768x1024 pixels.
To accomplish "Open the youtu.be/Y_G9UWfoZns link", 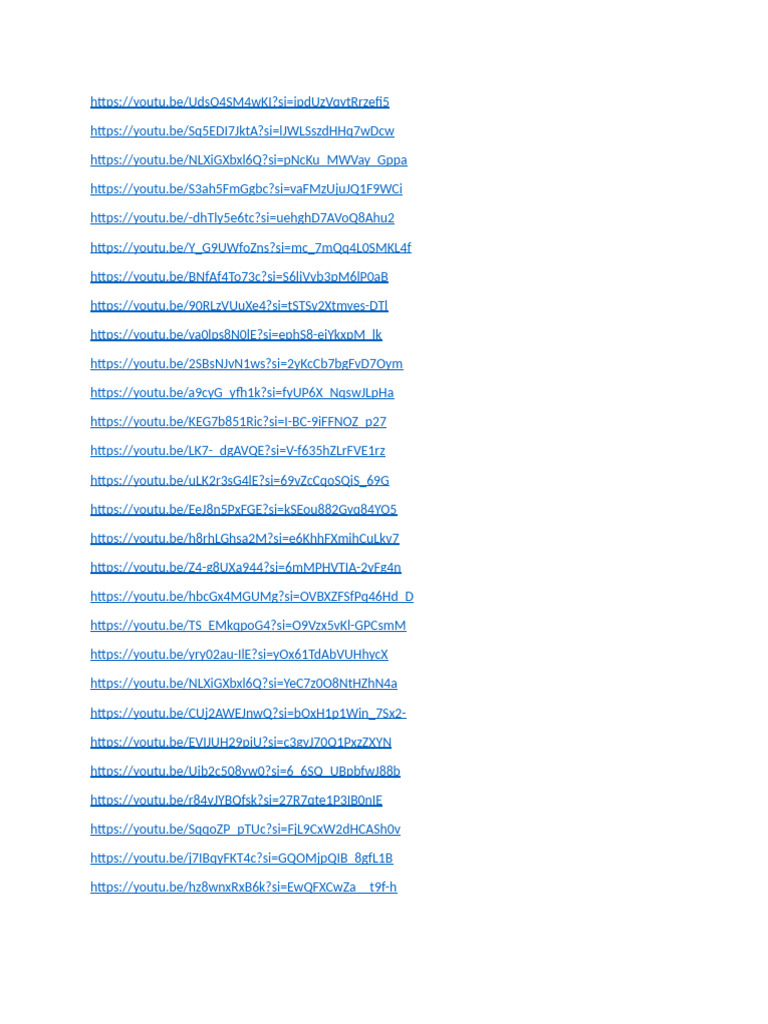I will 251,248.
